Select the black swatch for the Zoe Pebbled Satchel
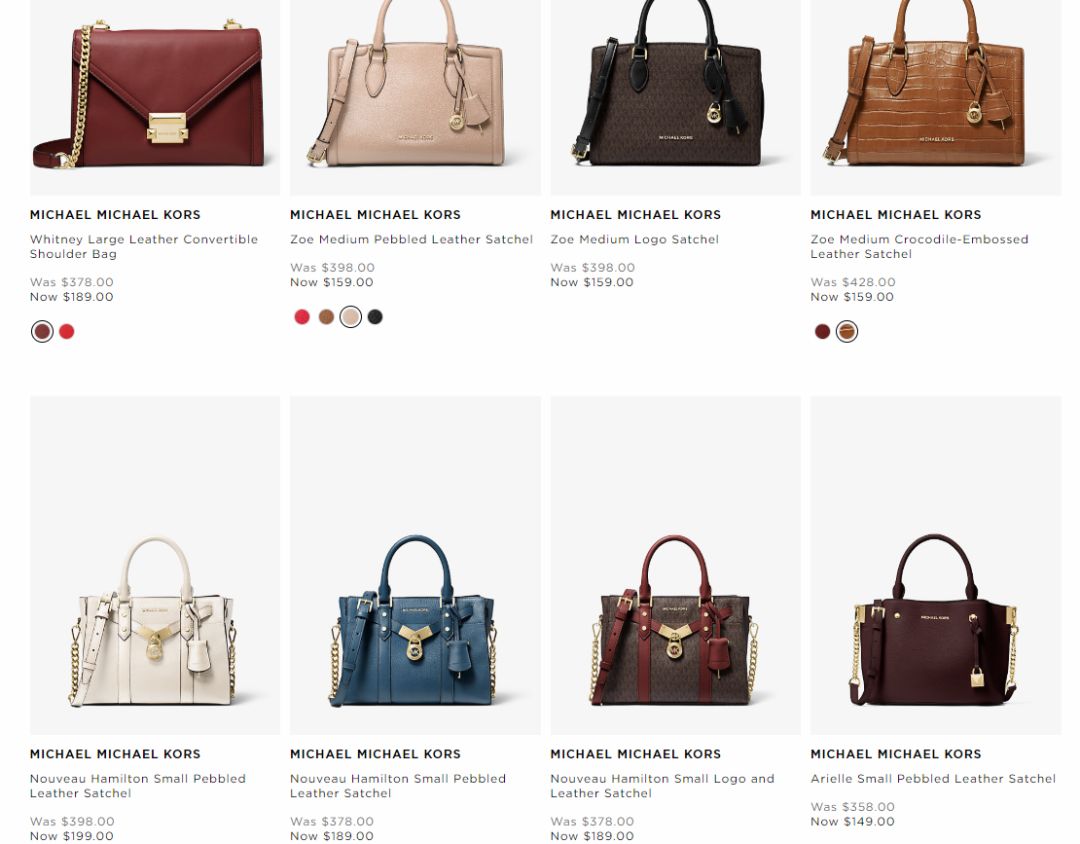The image size is (1080, 844). (x=375, y=317)
